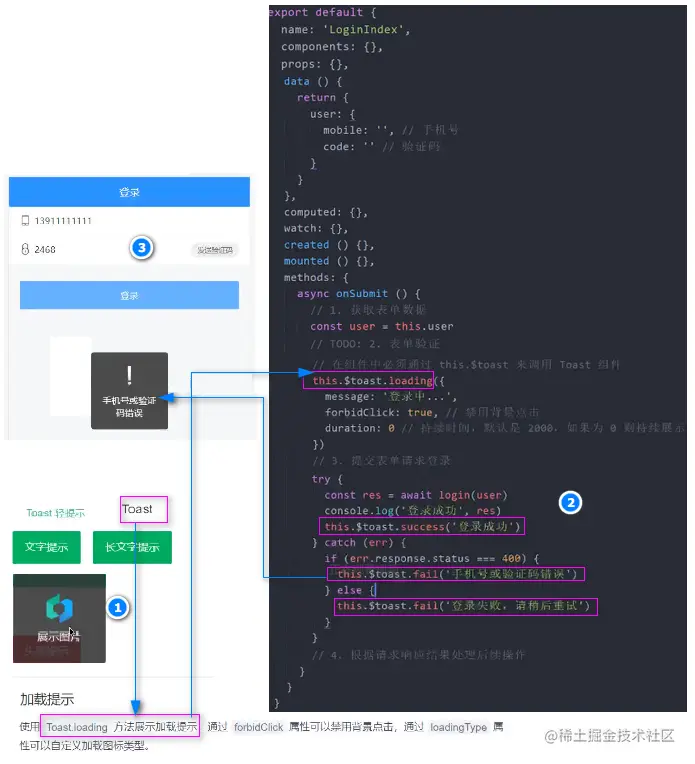Click the 'watch: {},' code line
695x764 pixels.
pyautogui.click(x=315, y=228)
